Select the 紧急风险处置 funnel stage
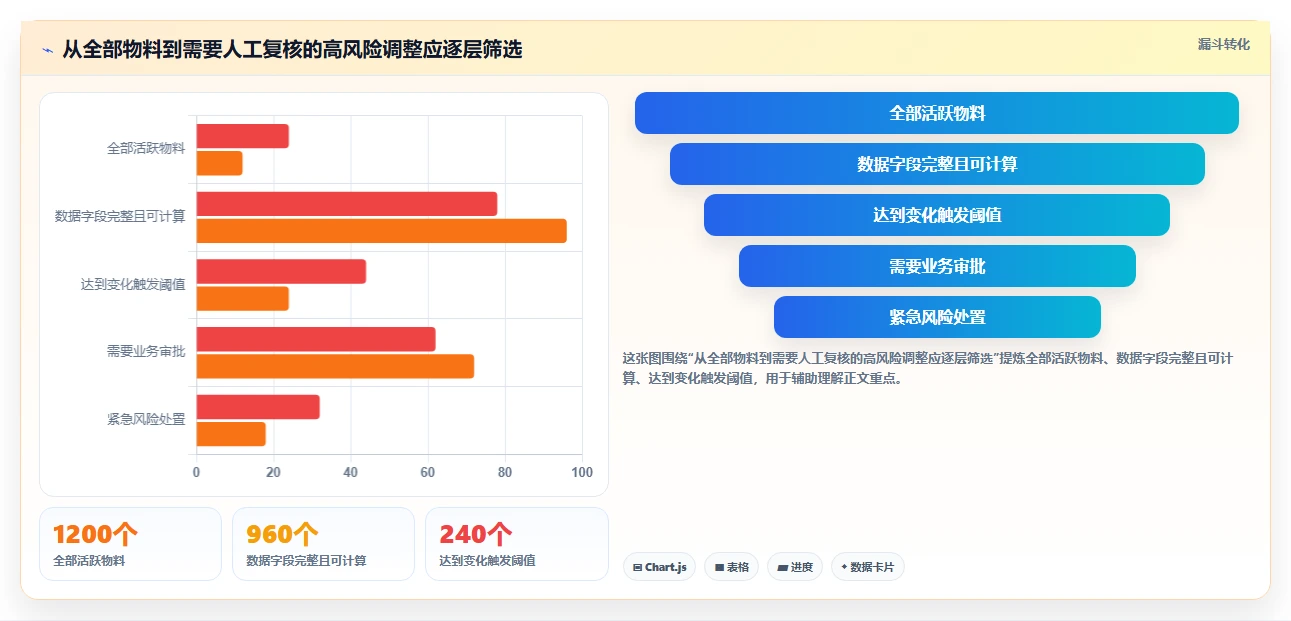Image resolution: width=1291 pixels, height=621 pixels. coord(937,317)
